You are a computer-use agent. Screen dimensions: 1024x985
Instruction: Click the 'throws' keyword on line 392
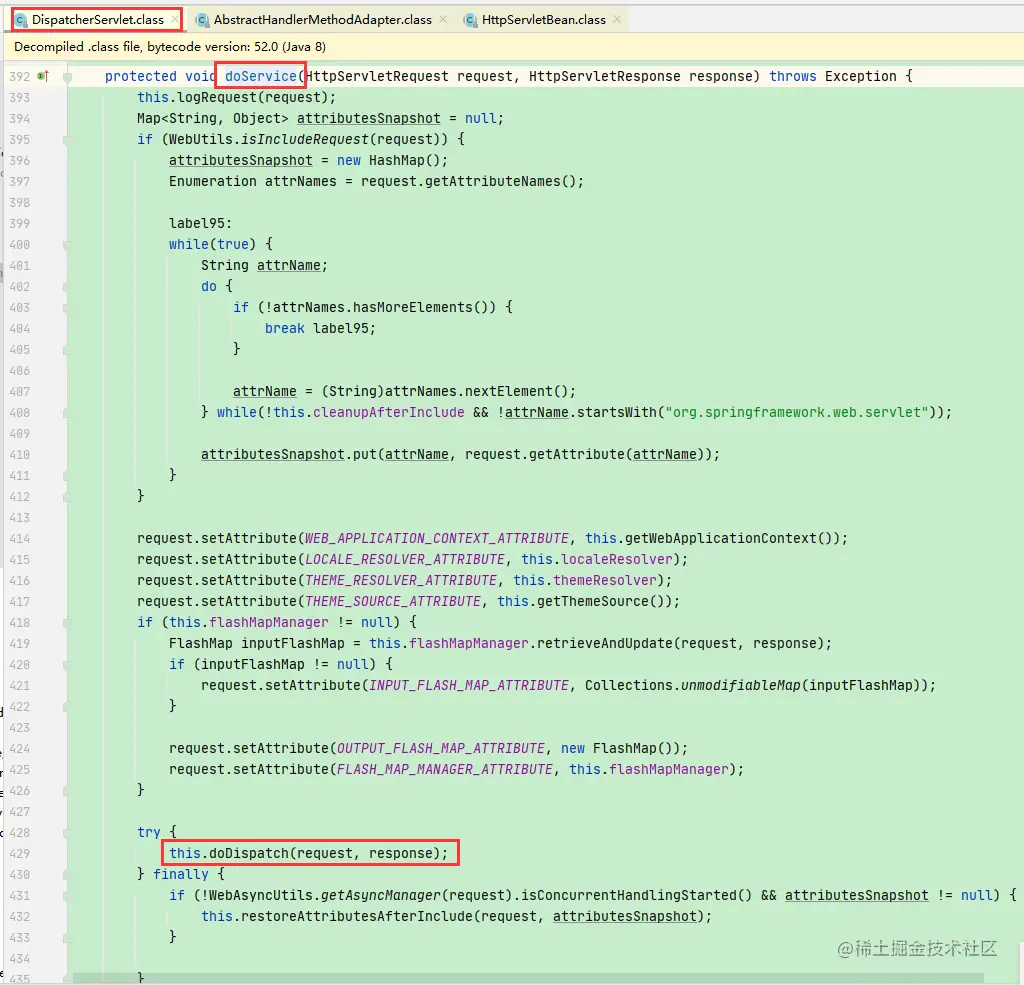792,76
